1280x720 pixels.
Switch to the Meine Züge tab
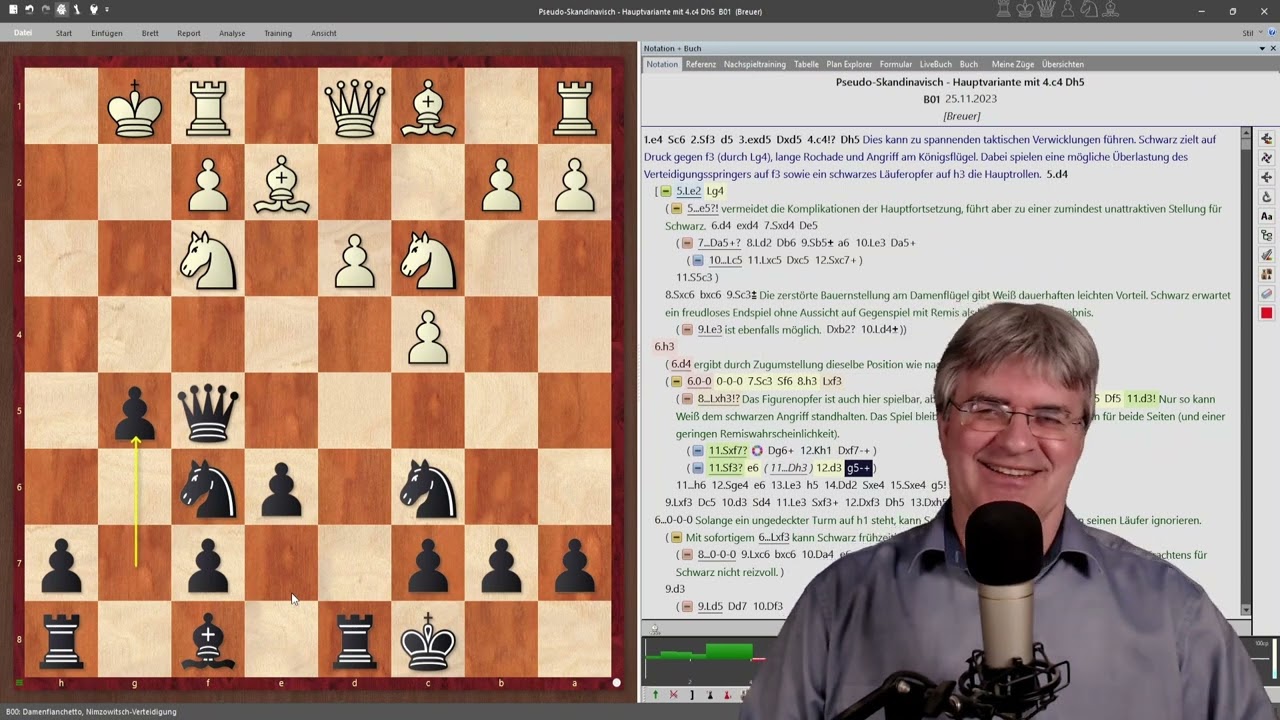coord(1012,64)
